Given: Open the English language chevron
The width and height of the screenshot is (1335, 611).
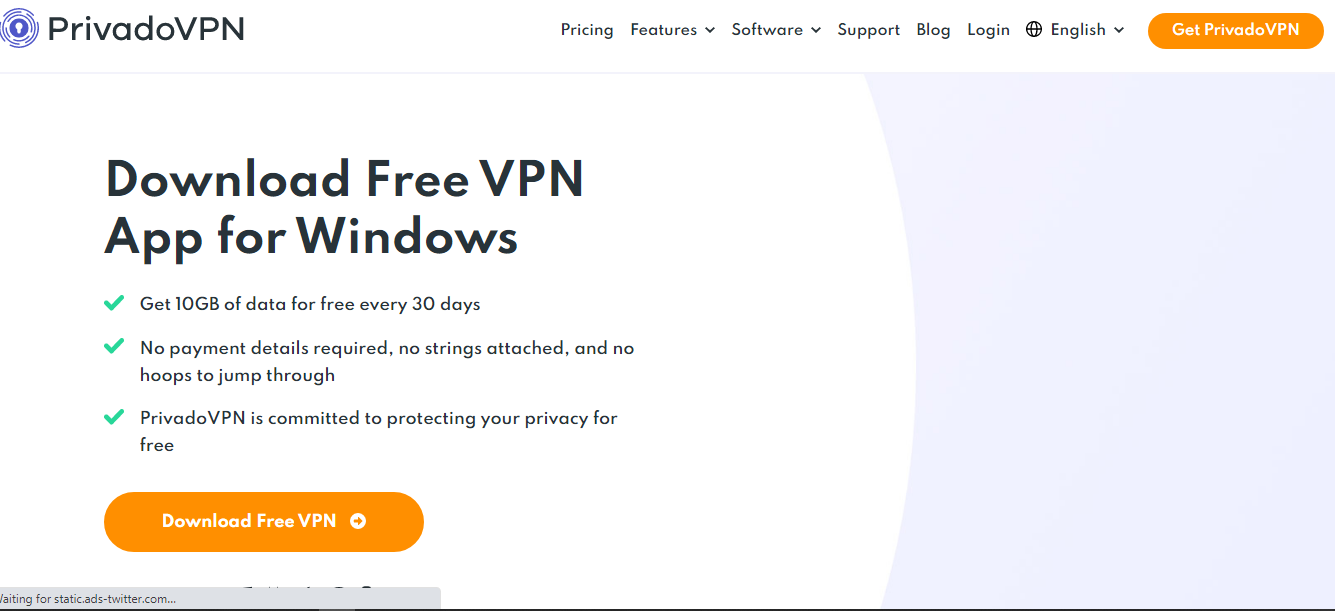Looking at the screenshot, I should (x=1119, y=31).
